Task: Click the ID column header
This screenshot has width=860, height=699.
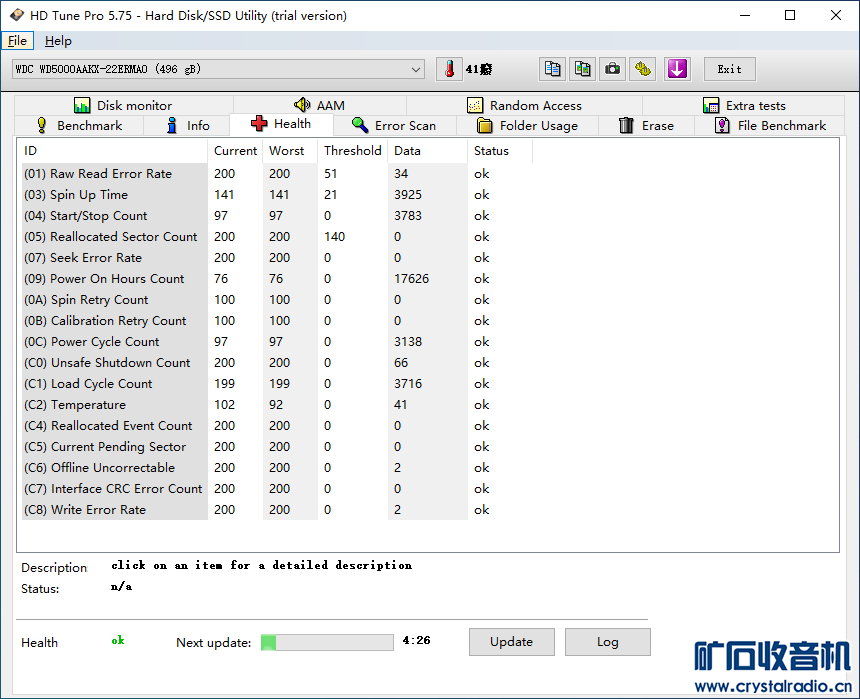Action: pos(114,151)
